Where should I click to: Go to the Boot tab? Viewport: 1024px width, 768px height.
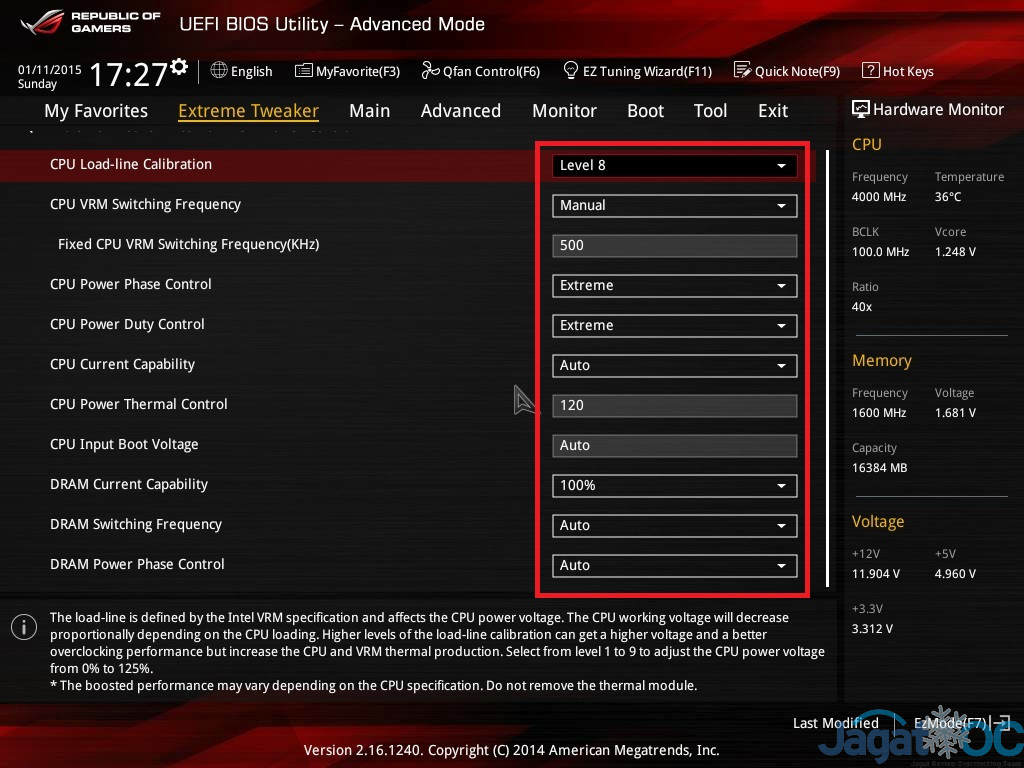645,111
